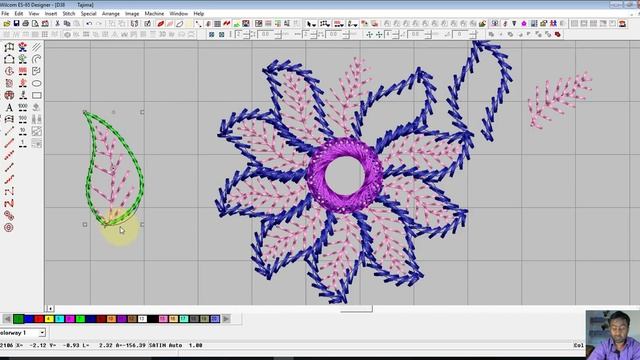The width and height of the screenshot is (640, 360).
Task: Pick the red color swatch 3
Action: [39, 319]
